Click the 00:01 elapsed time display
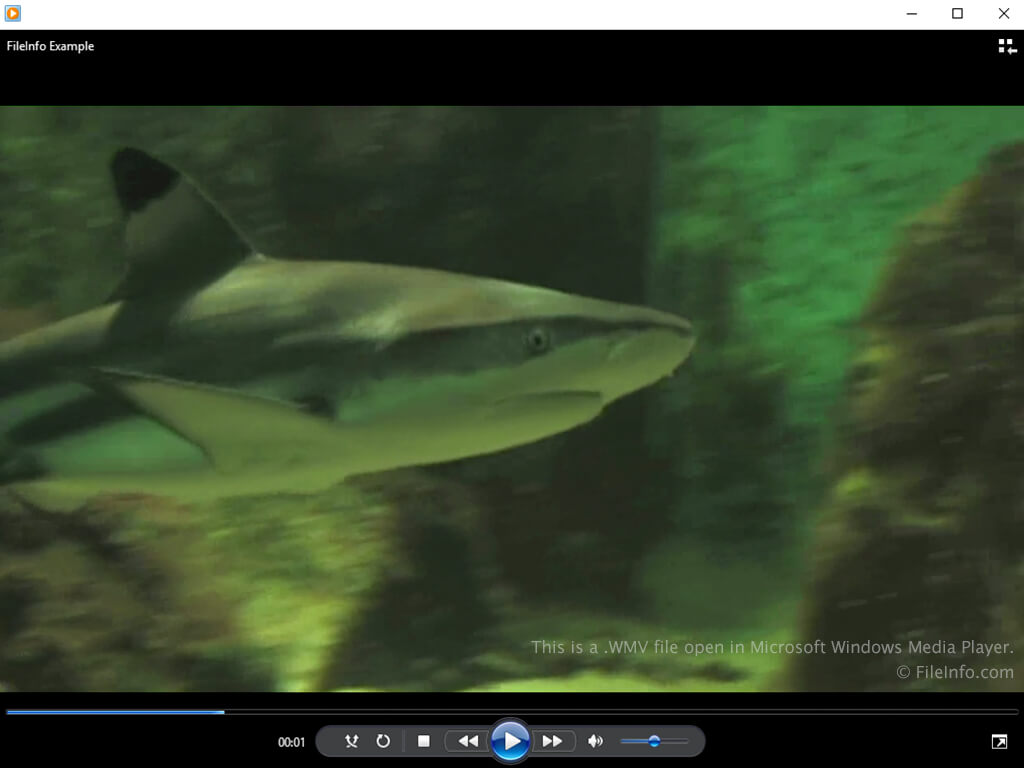 coord(291,742)
